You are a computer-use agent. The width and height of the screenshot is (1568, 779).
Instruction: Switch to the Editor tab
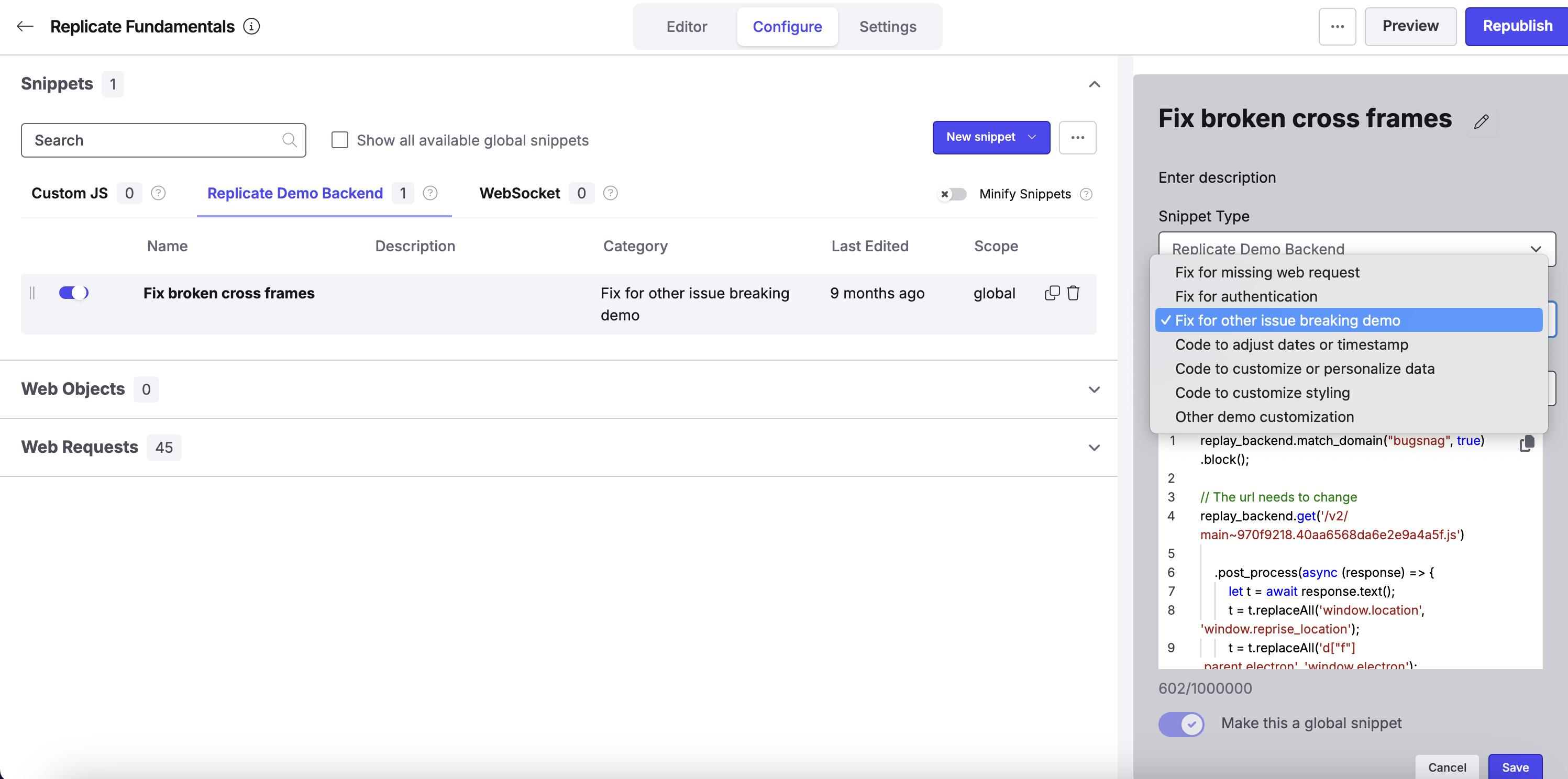click(x=686, y=27)
